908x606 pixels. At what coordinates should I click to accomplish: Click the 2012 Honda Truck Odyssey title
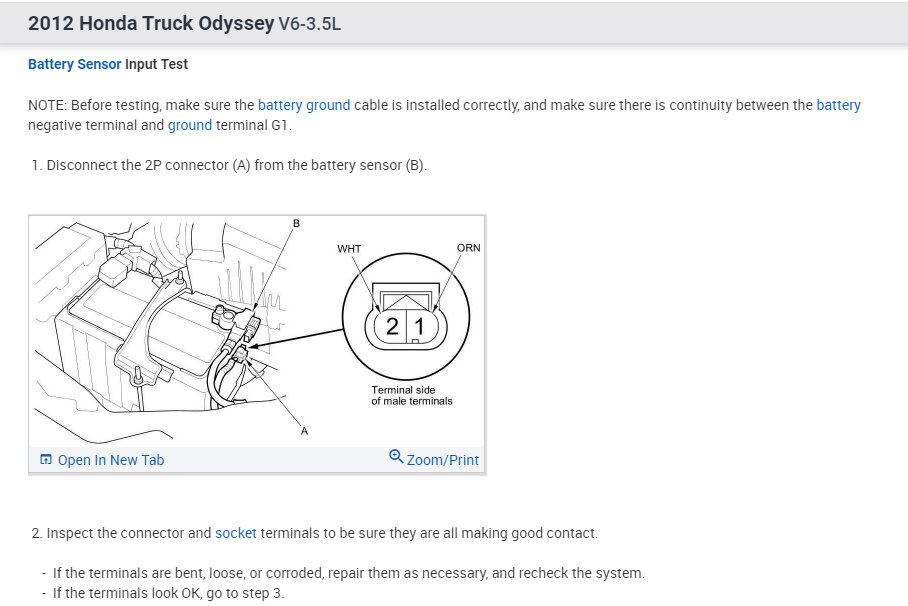point(151,23)
